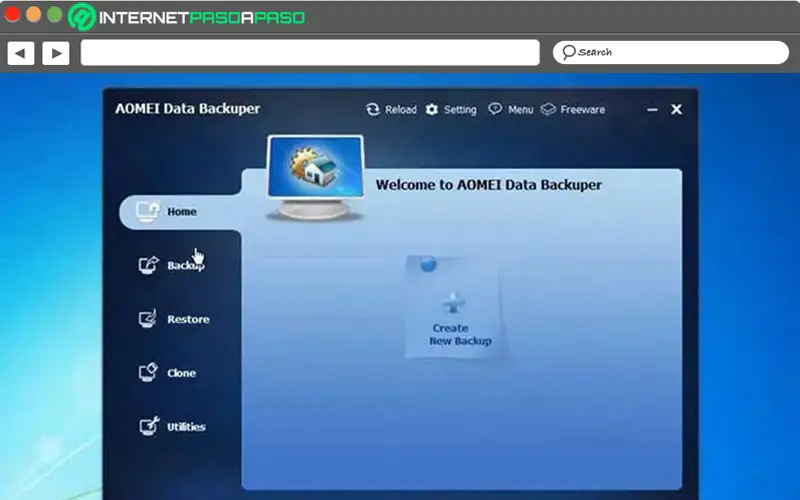Go back with browser left arrow button
This screenshot has height=500, width=800.
[20, 53]
